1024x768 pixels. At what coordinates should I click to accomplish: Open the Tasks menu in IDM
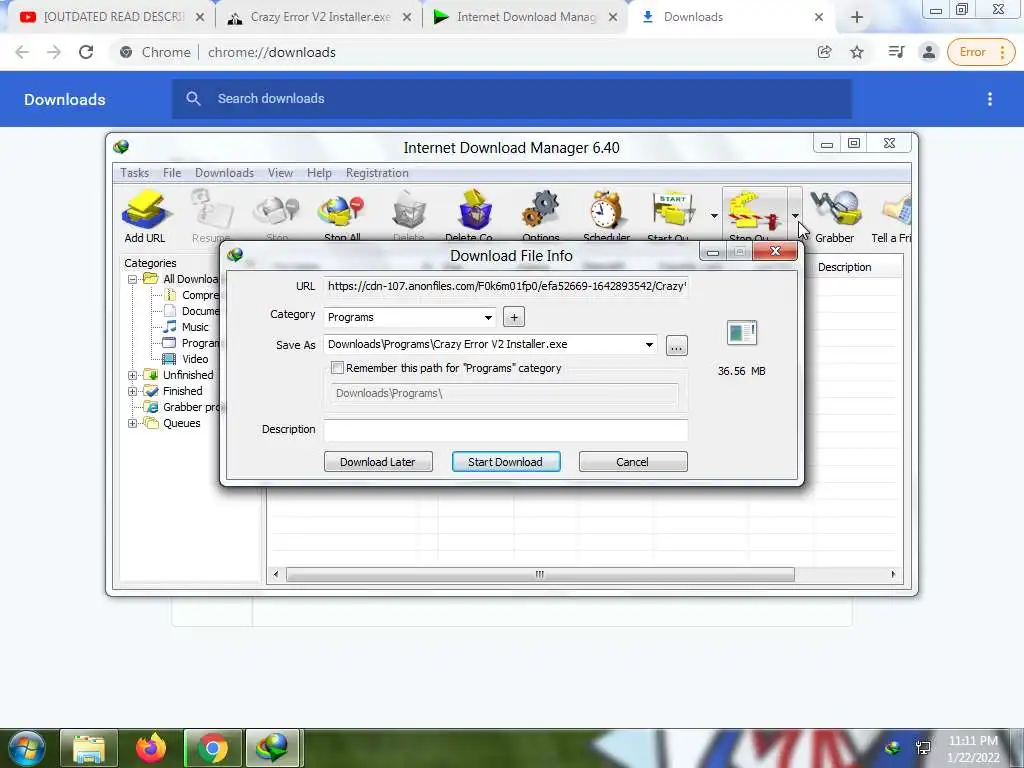(135, 173)
